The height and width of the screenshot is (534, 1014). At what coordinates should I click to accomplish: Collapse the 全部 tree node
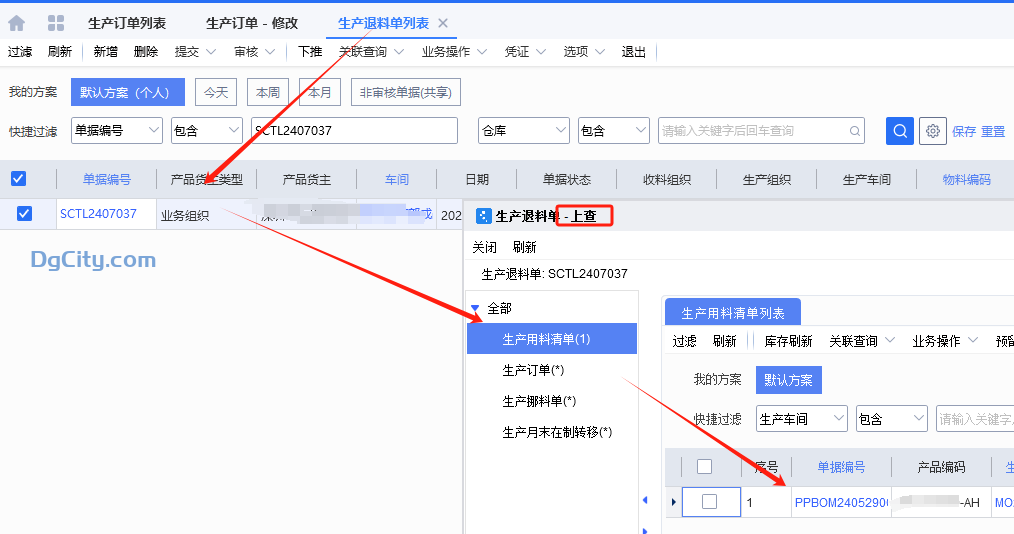pos(475,308)
